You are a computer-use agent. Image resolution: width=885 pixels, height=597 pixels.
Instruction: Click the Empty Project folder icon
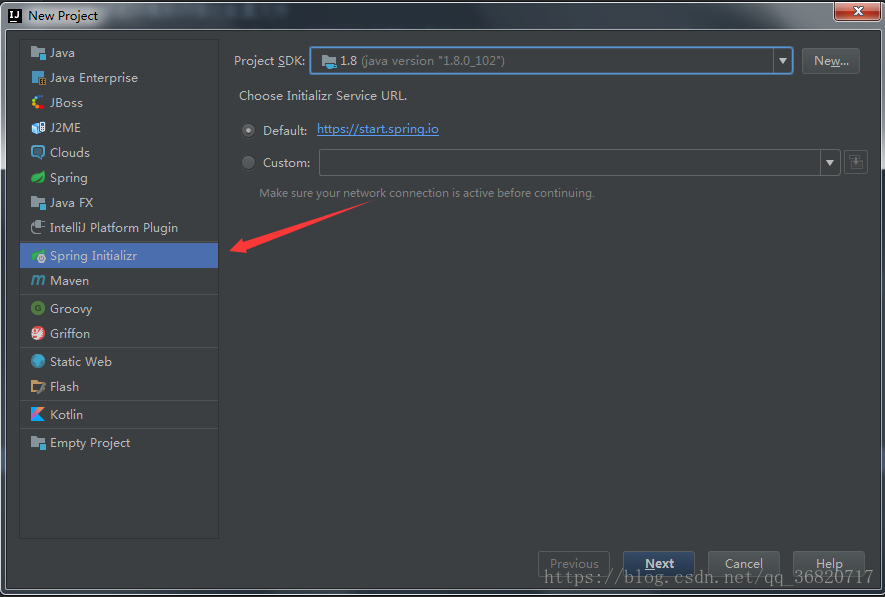(38, 442)
